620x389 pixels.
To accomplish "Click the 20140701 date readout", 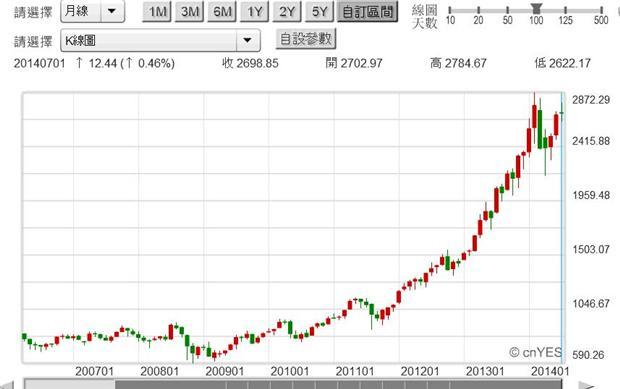I will coord(39,63).
